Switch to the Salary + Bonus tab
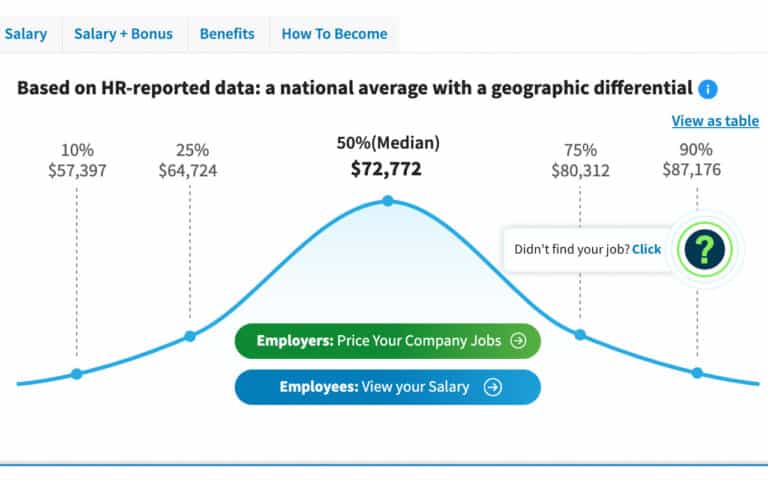This screenshot has height=480, width=768. tap(123, 34)
